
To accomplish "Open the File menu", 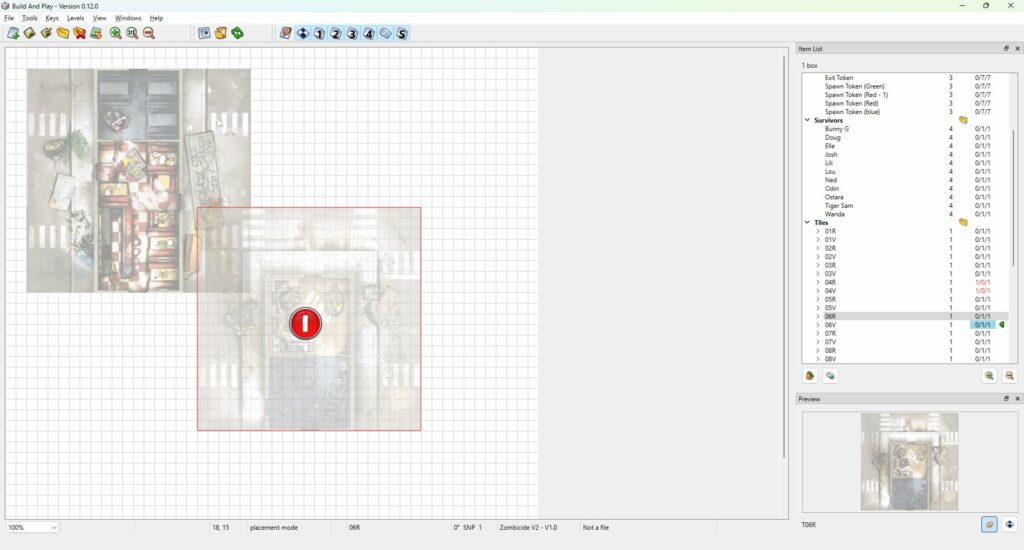I will [9, 18].
